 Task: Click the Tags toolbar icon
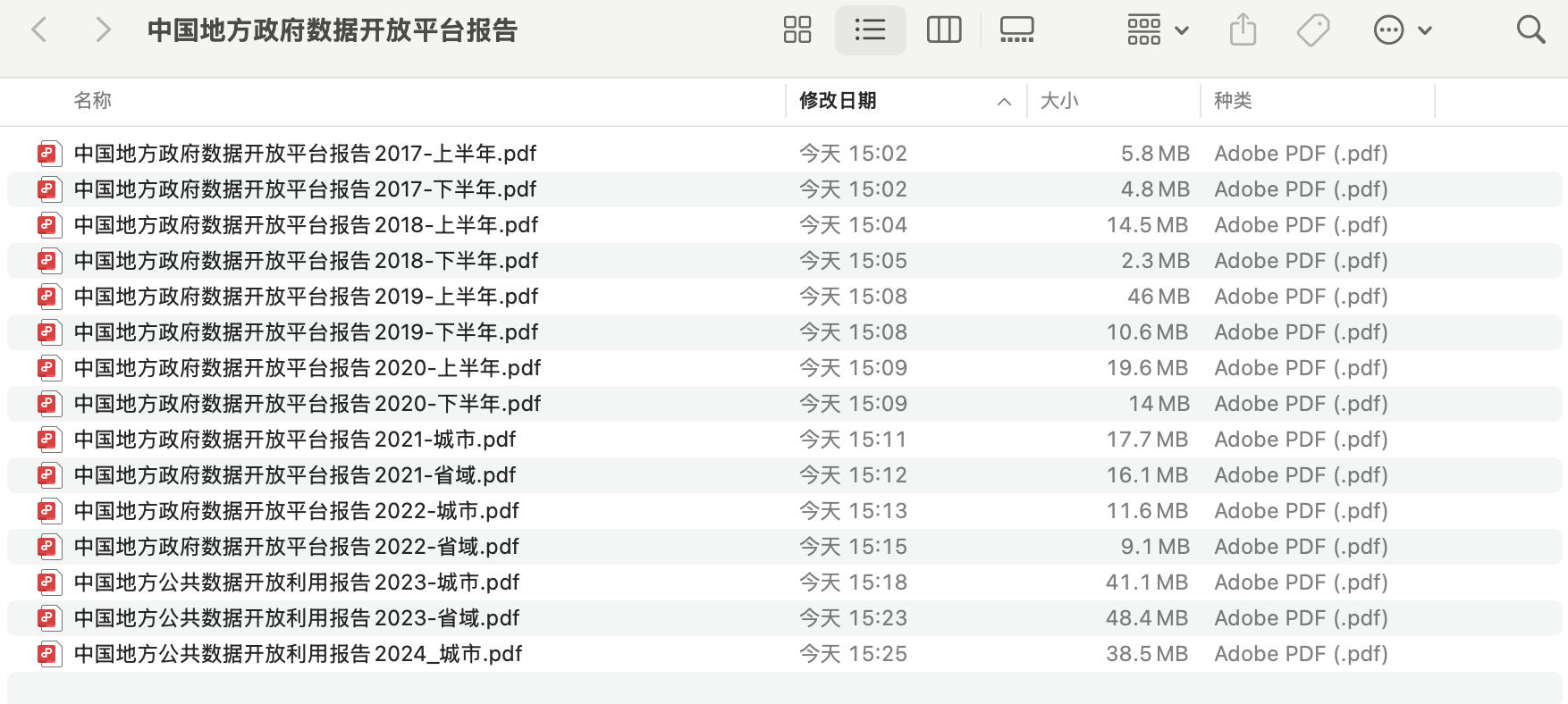tap(1312, 30)
